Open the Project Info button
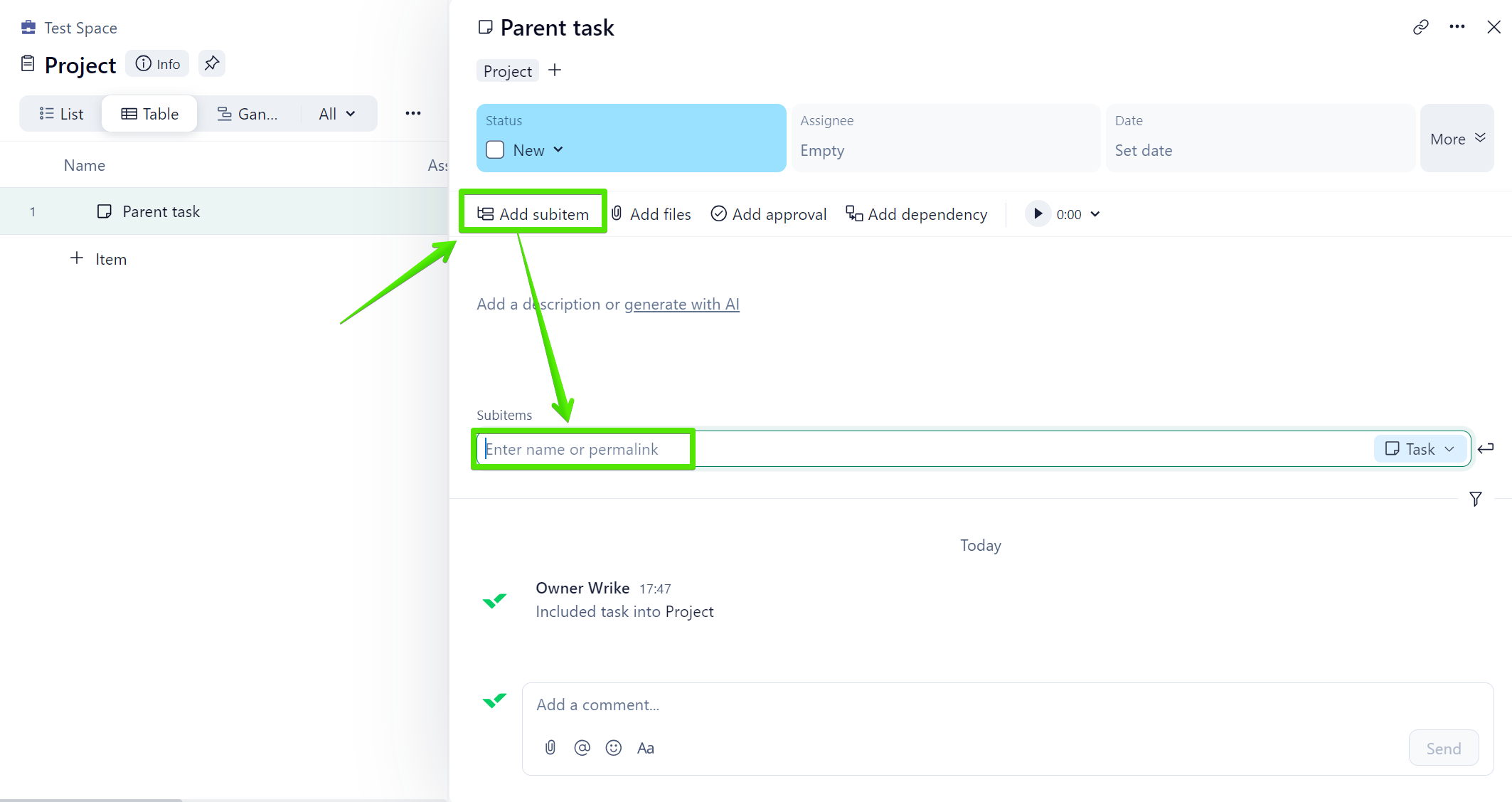Screen dimensions: 1512x802 [x=158, y=64]
